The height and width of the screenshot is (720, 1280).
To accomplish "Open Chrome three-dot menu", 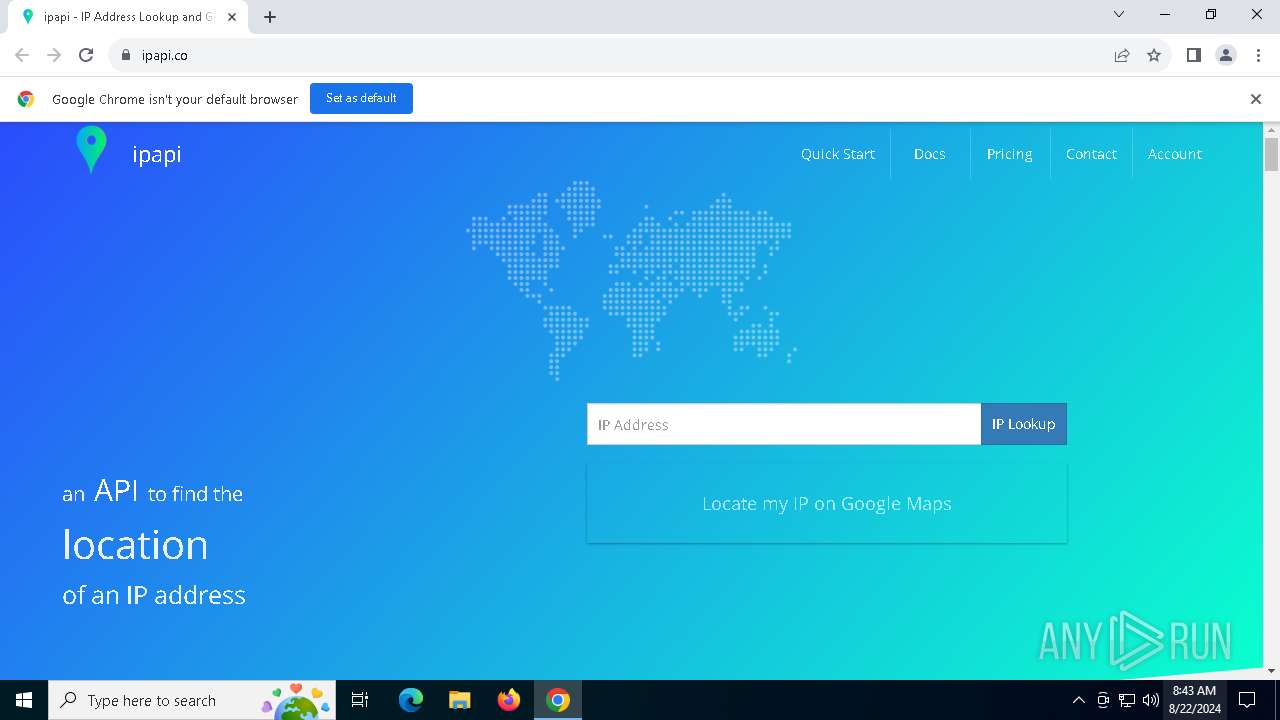I will pos(1257,56).
